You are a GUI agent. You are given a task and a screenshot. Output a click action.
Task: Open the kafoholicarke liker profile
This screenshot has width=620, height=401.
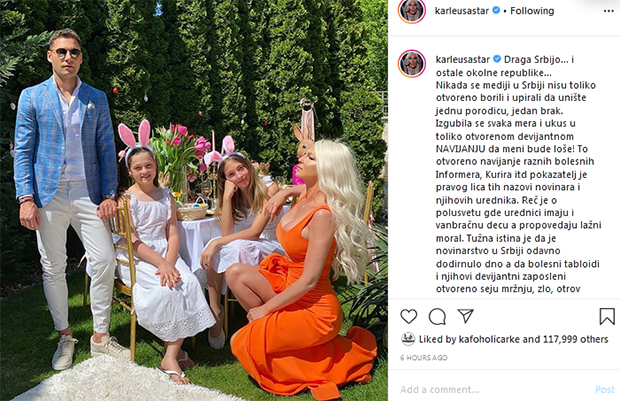[489, 339]
